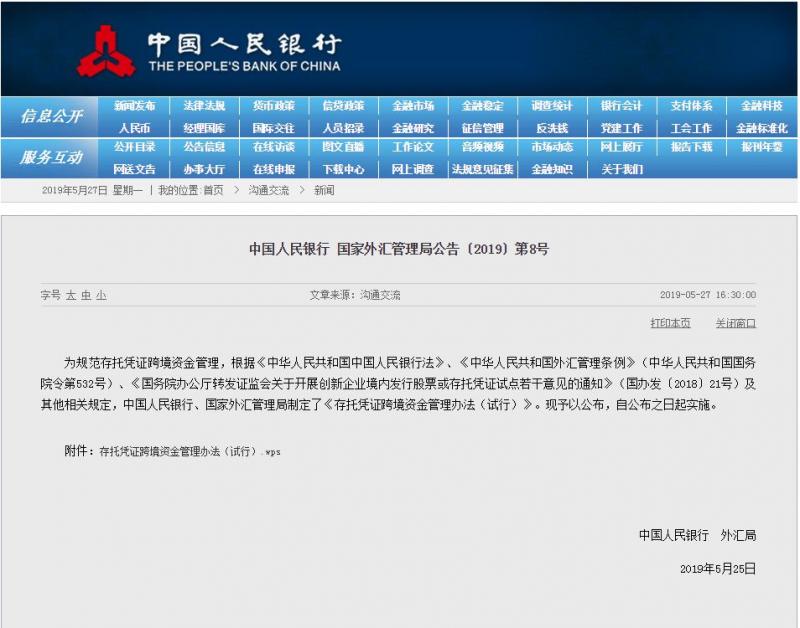The height and width of the screenshot is (628, 800).
Task: Click the timestamp 2019-05-27 16:30:00
Action: click(x=708, y=295)
